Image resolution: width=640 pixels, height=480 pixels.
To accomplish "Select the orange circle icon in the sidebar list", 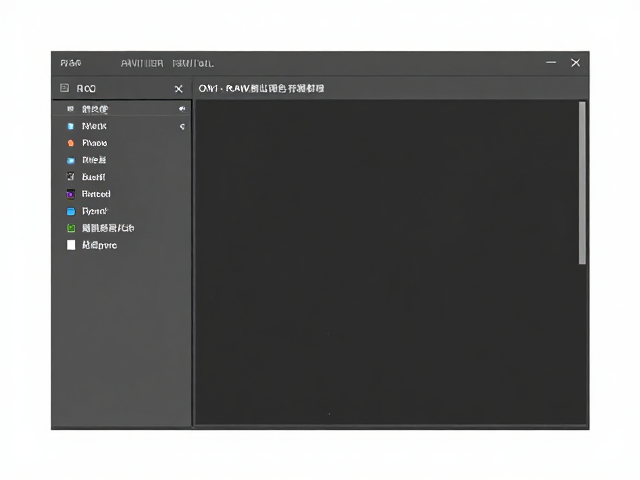I will pos(71,143).
